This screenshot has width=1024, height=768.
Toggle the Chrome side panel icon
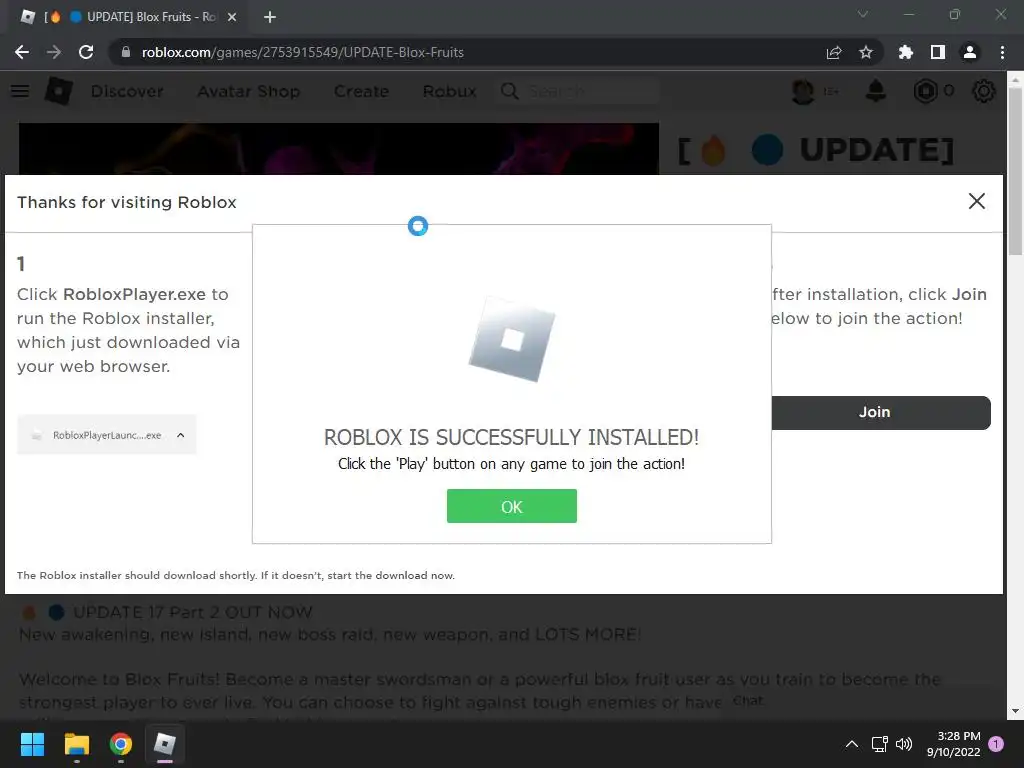(x=938, y=52)
